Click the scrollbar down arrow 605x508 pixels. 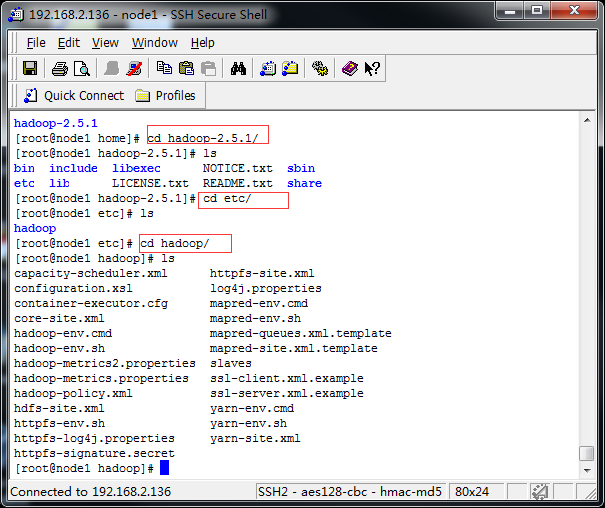(x=587, y=470)
